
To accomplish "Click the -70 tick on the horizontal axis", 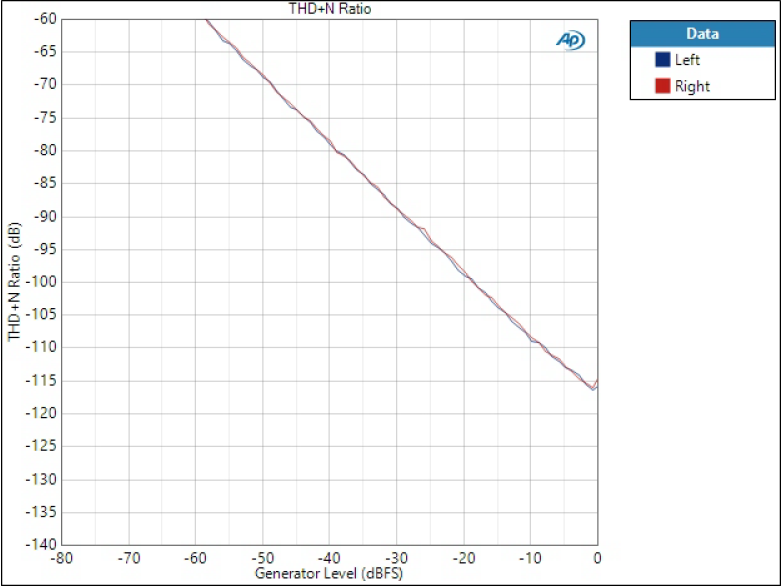I will click(x=129, y=558).
